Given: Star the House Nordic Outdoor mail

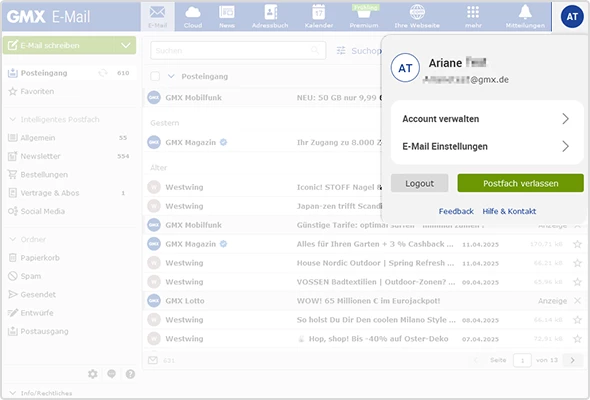Looking at the screenshot, I should click(577, 263).
